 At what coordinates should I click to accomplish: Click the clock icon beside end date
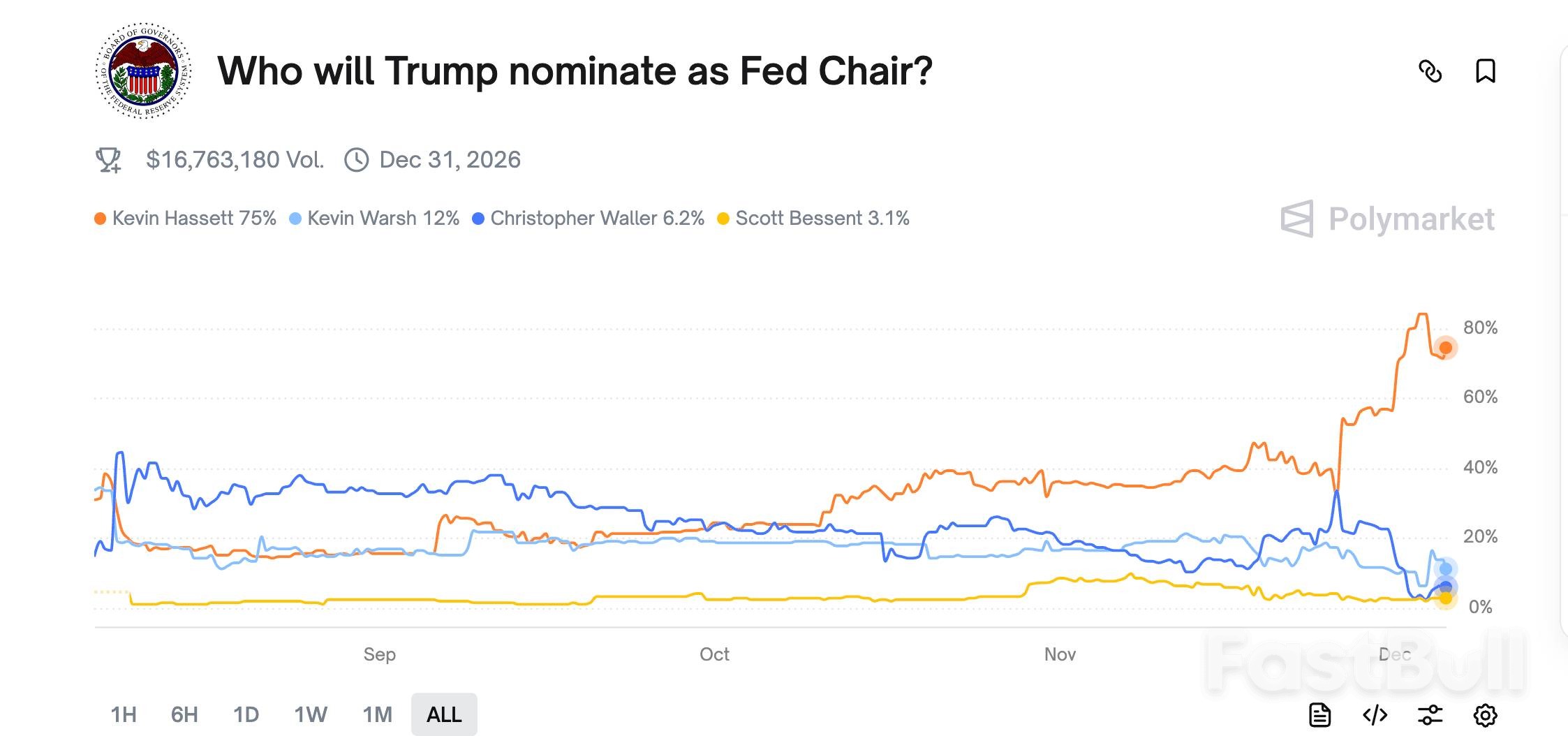[357, 160]
